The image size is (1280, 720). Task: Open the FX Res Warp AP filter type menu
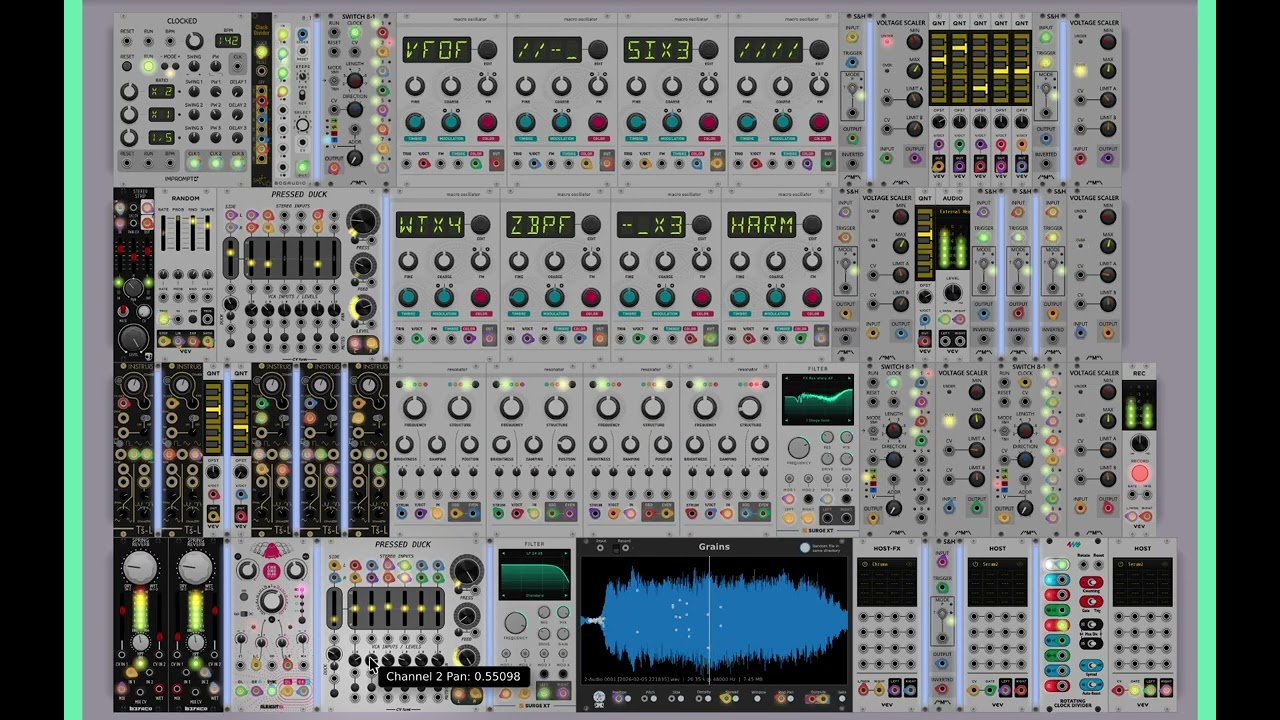(818, 378)
